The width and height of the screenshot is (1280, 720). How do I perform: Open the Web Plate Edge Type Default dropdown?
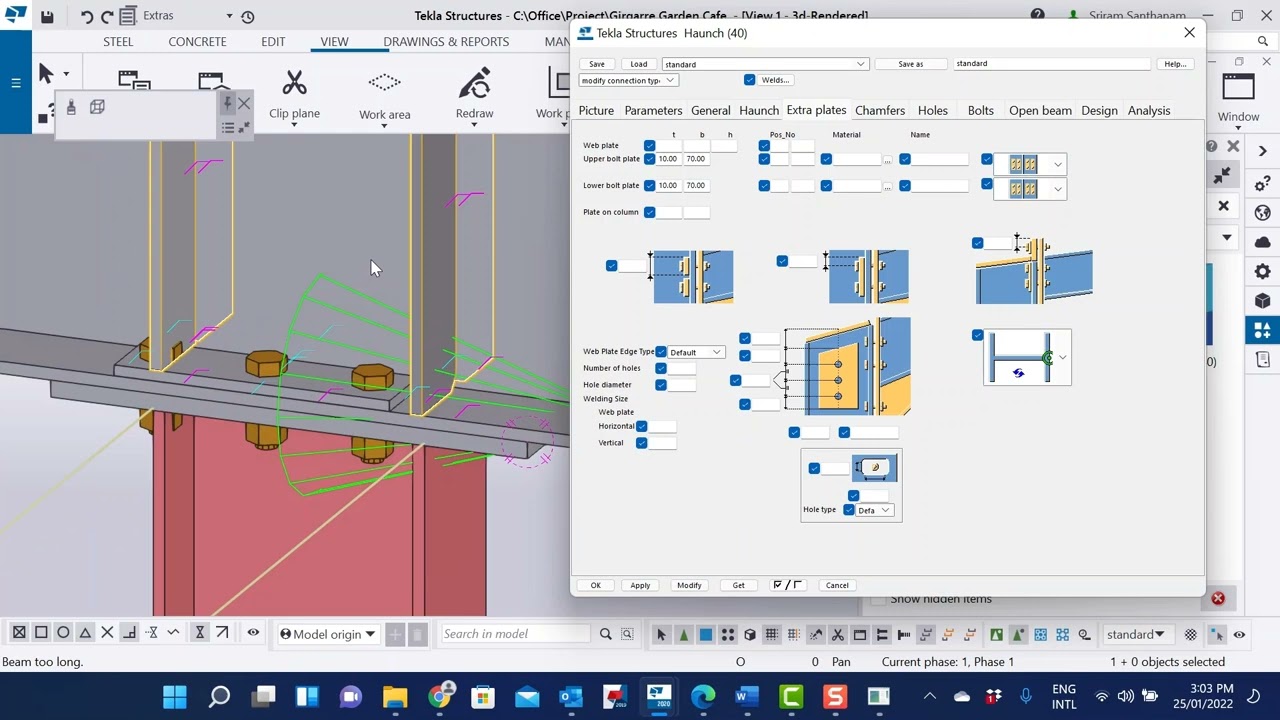[x=695, y=352]
